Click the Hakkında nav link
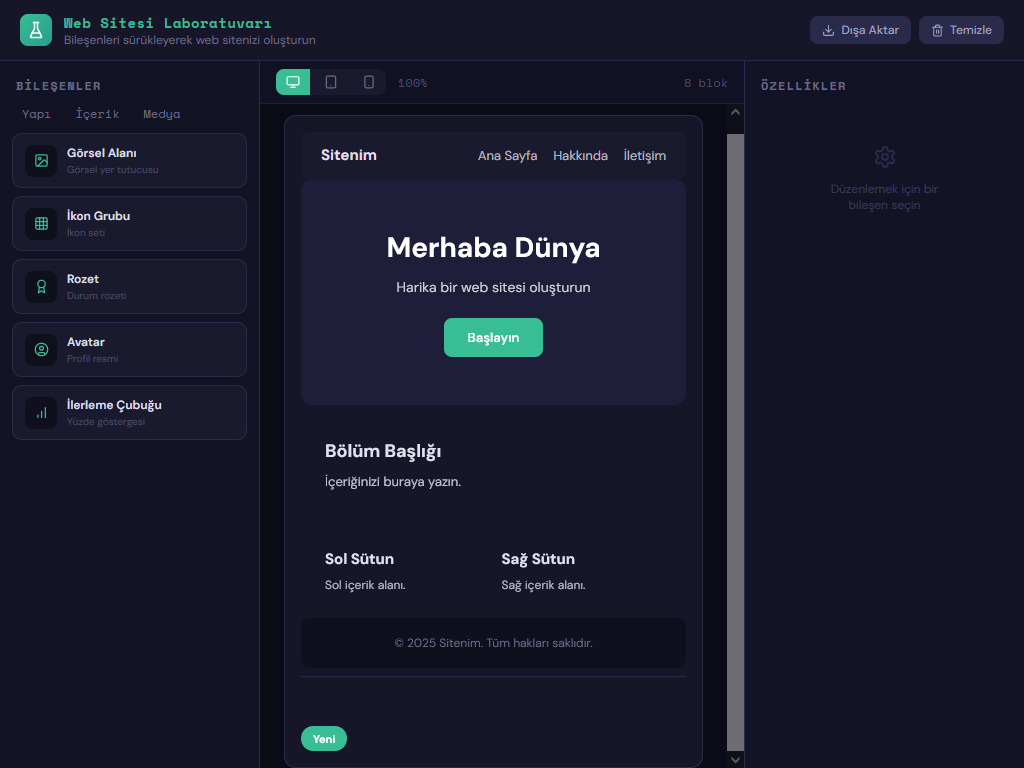1024x768 pixels. click(580, 155)
